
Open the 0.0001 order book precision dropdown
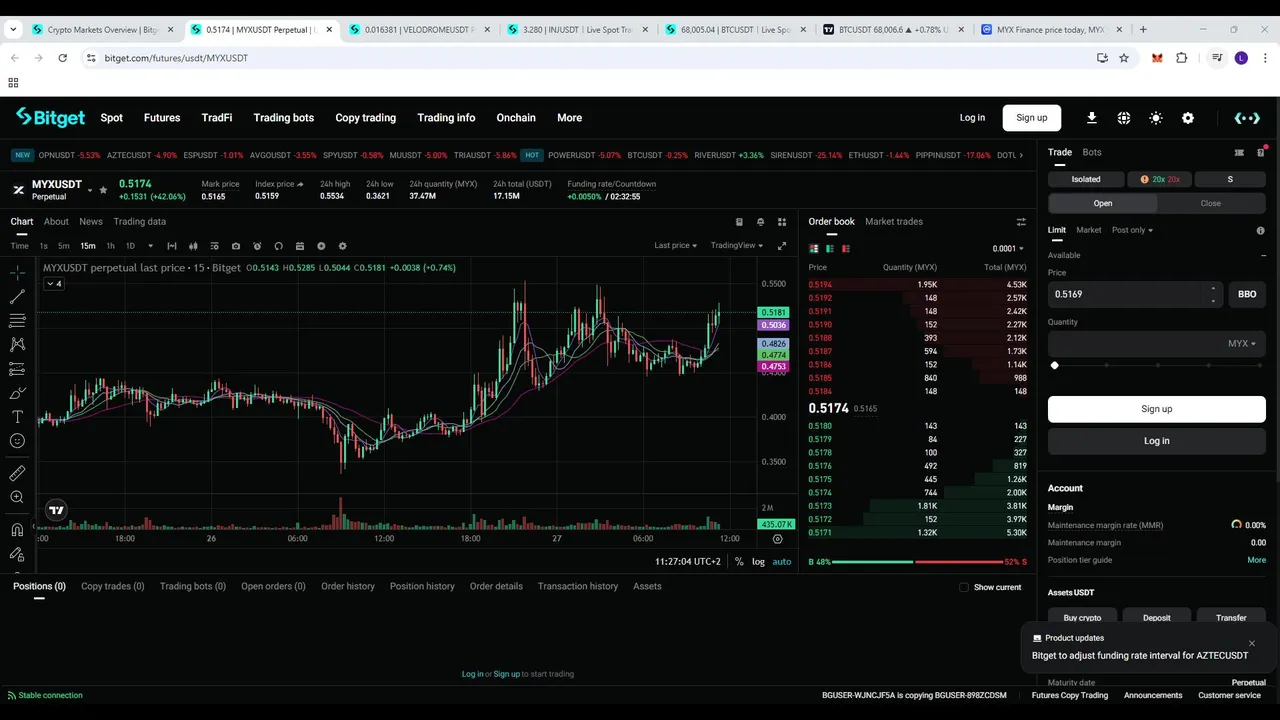[1008, 249]
